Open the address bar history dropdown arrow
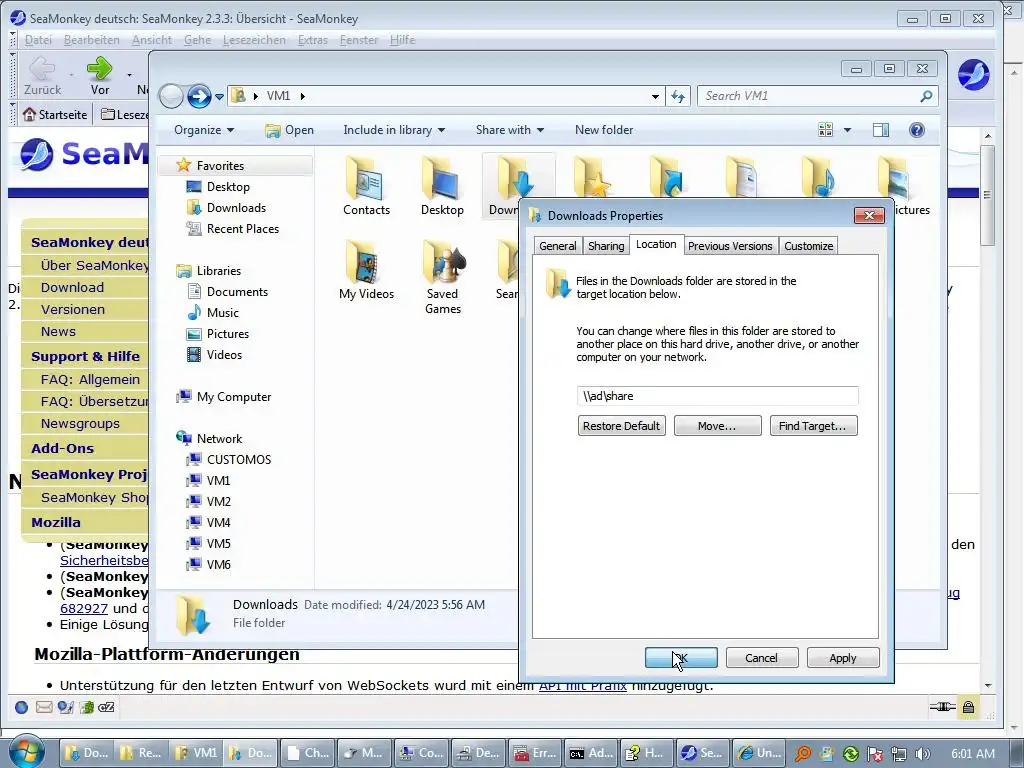 coord(655,97)
